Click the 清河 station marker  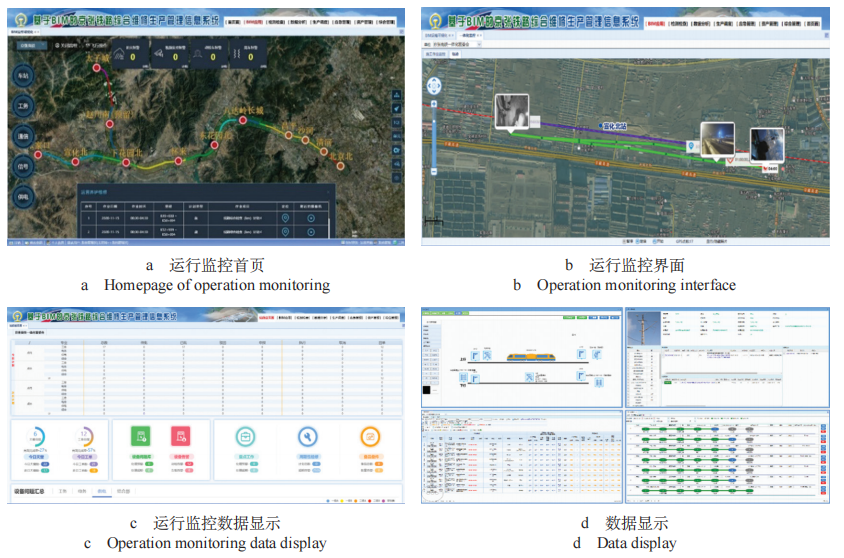323,152
